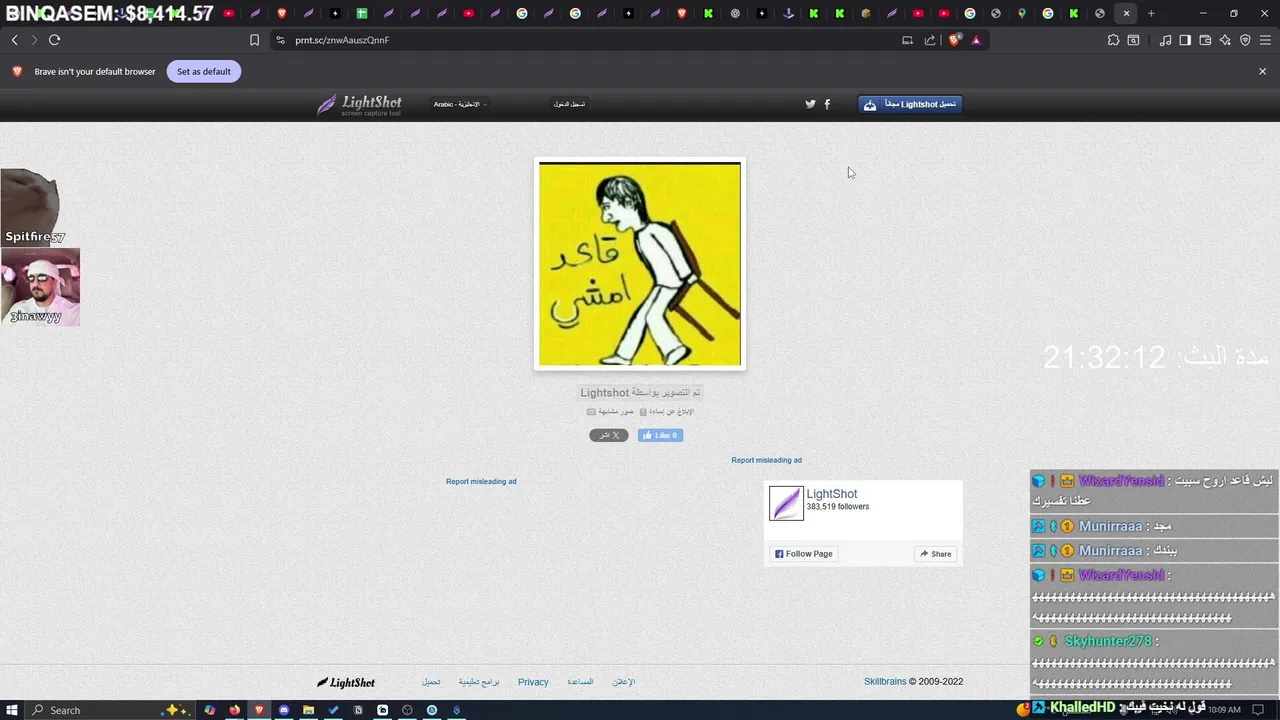Click the download Lightshot free button
The height and width of the screenshot is (720, 1280).
tap(910, 104)
